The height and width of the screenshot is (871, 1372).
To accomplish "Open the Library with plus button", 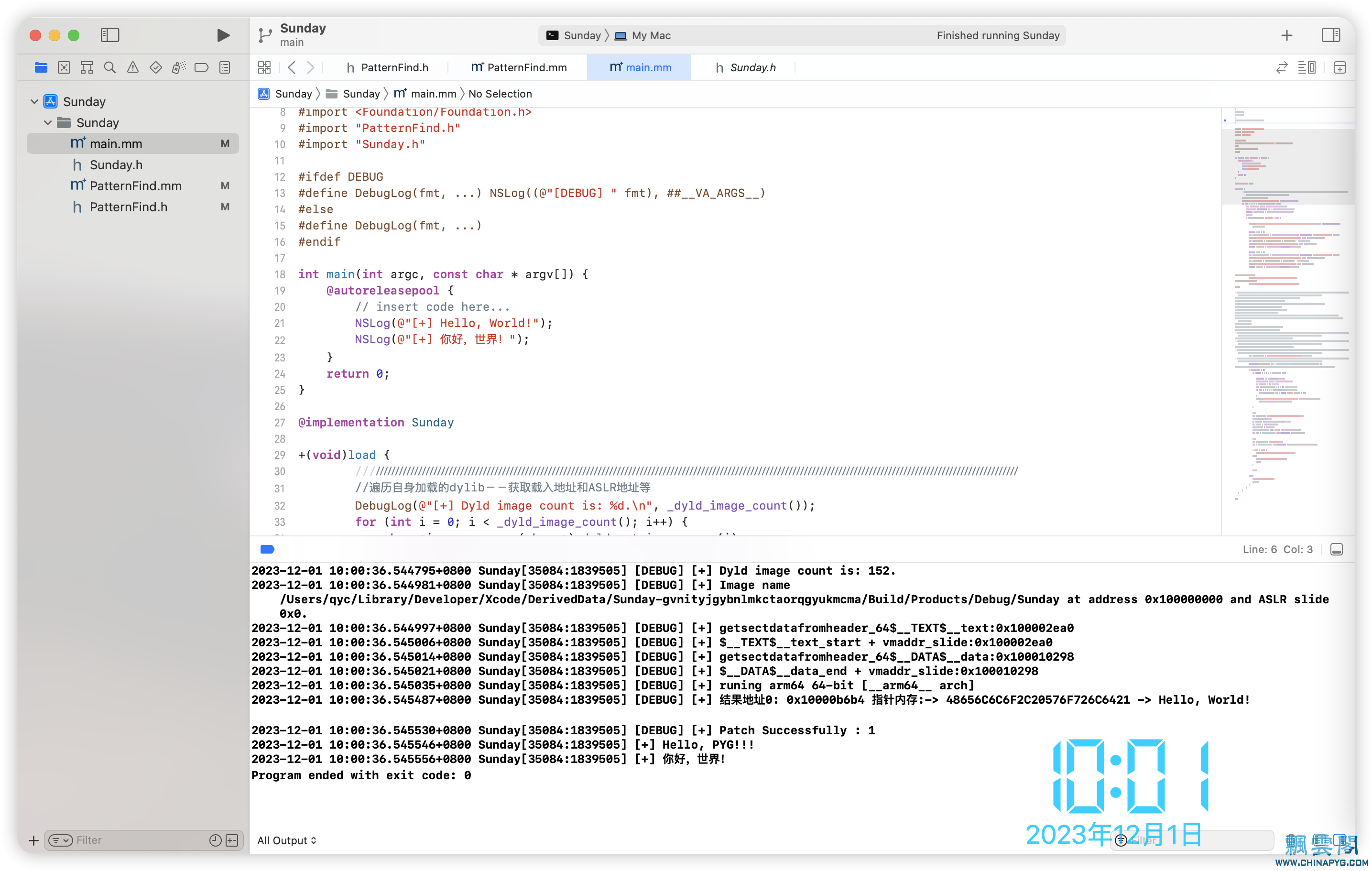I will click(x=1286, y=35).
